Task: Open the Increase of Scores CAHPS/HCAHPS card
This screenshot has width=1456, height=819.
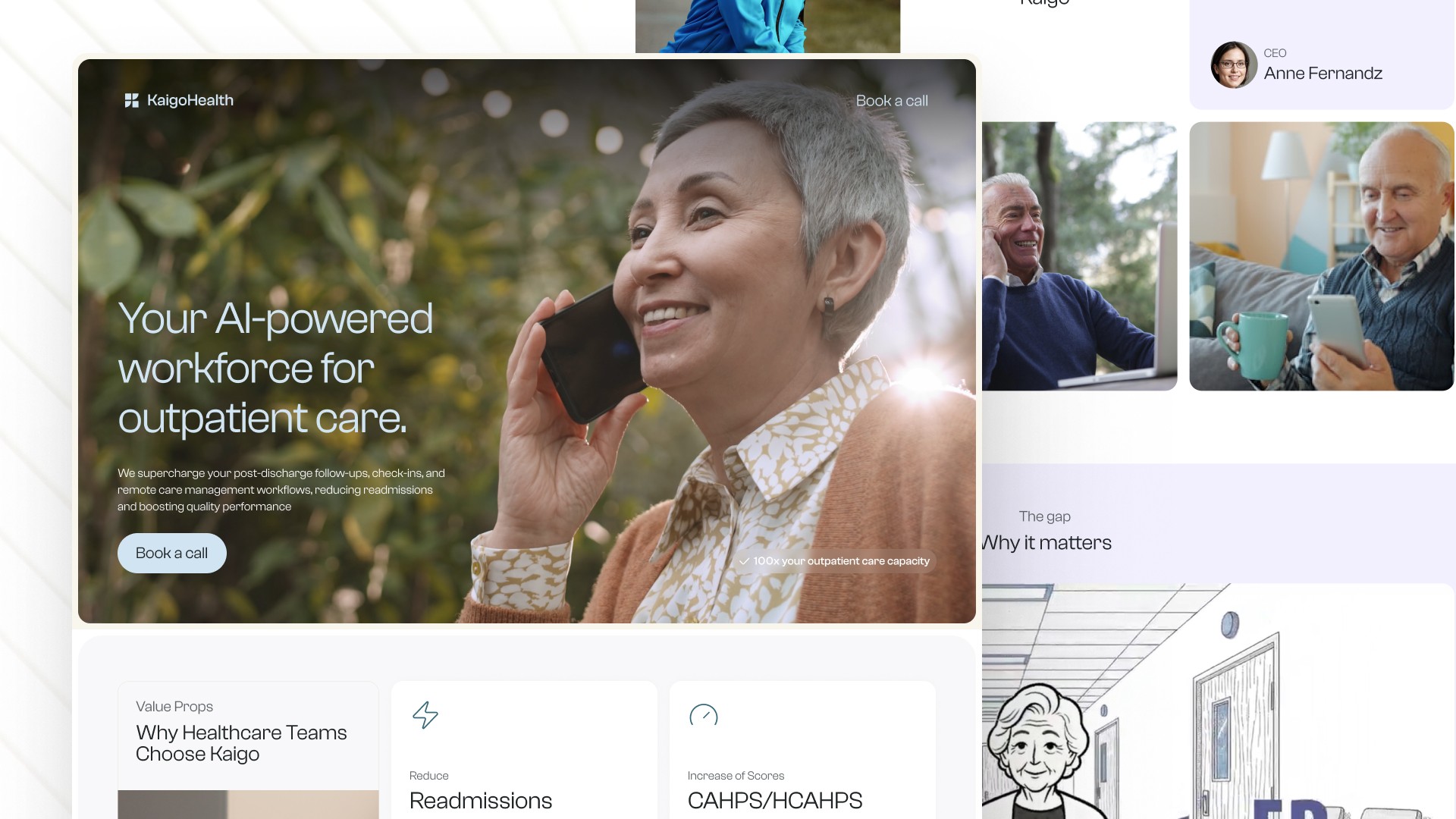Action: [802, 750]
